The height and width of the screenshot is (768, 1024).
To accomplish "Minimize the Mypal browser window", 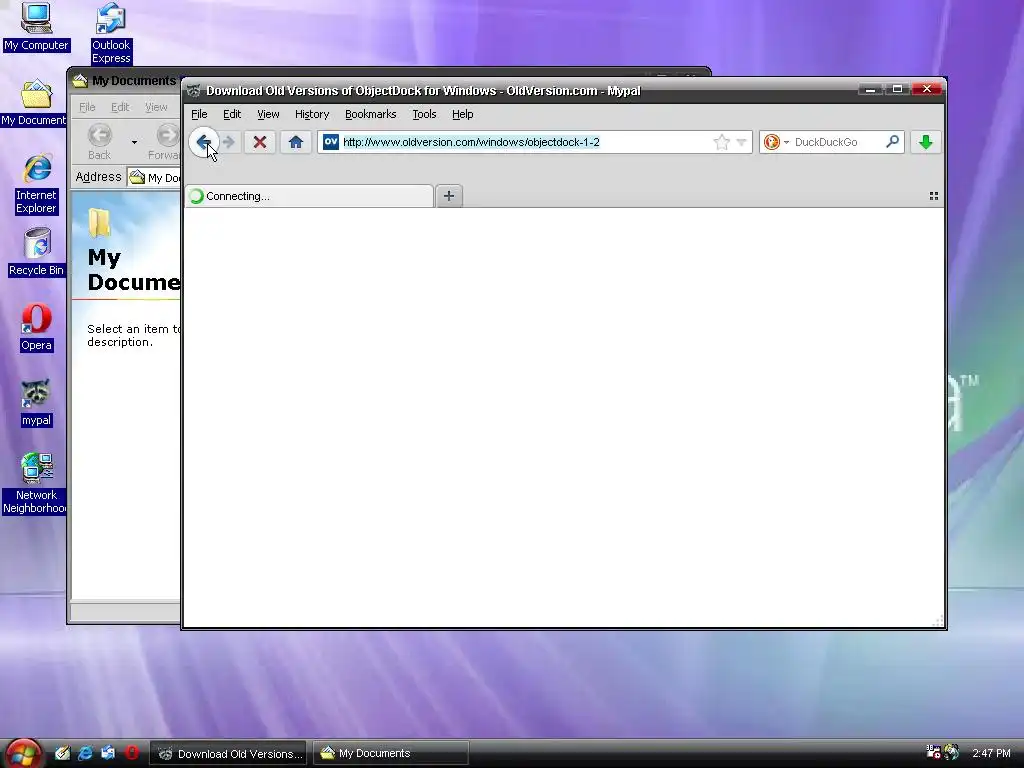I will (870, 89).
